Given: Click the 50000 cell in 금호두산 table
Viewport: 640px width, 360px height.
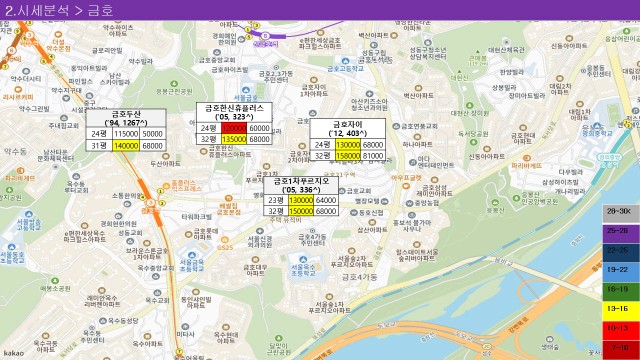Looking at the screenshot, I should pyautogui.click(x=152, y=134).
